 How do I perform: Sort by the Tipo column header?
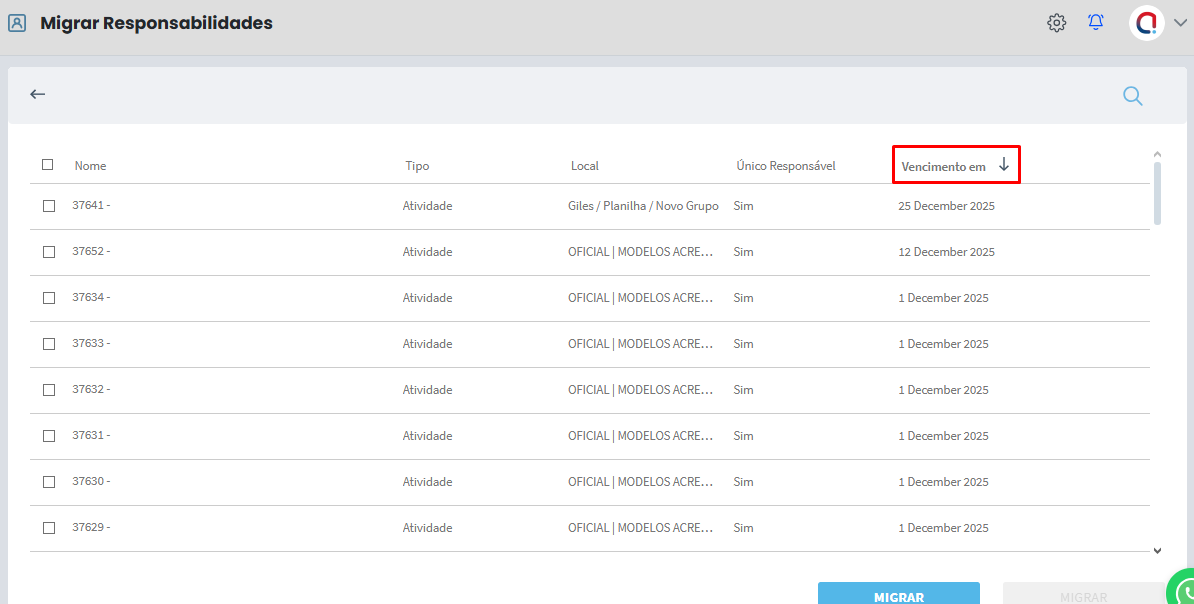pos(417,166)
